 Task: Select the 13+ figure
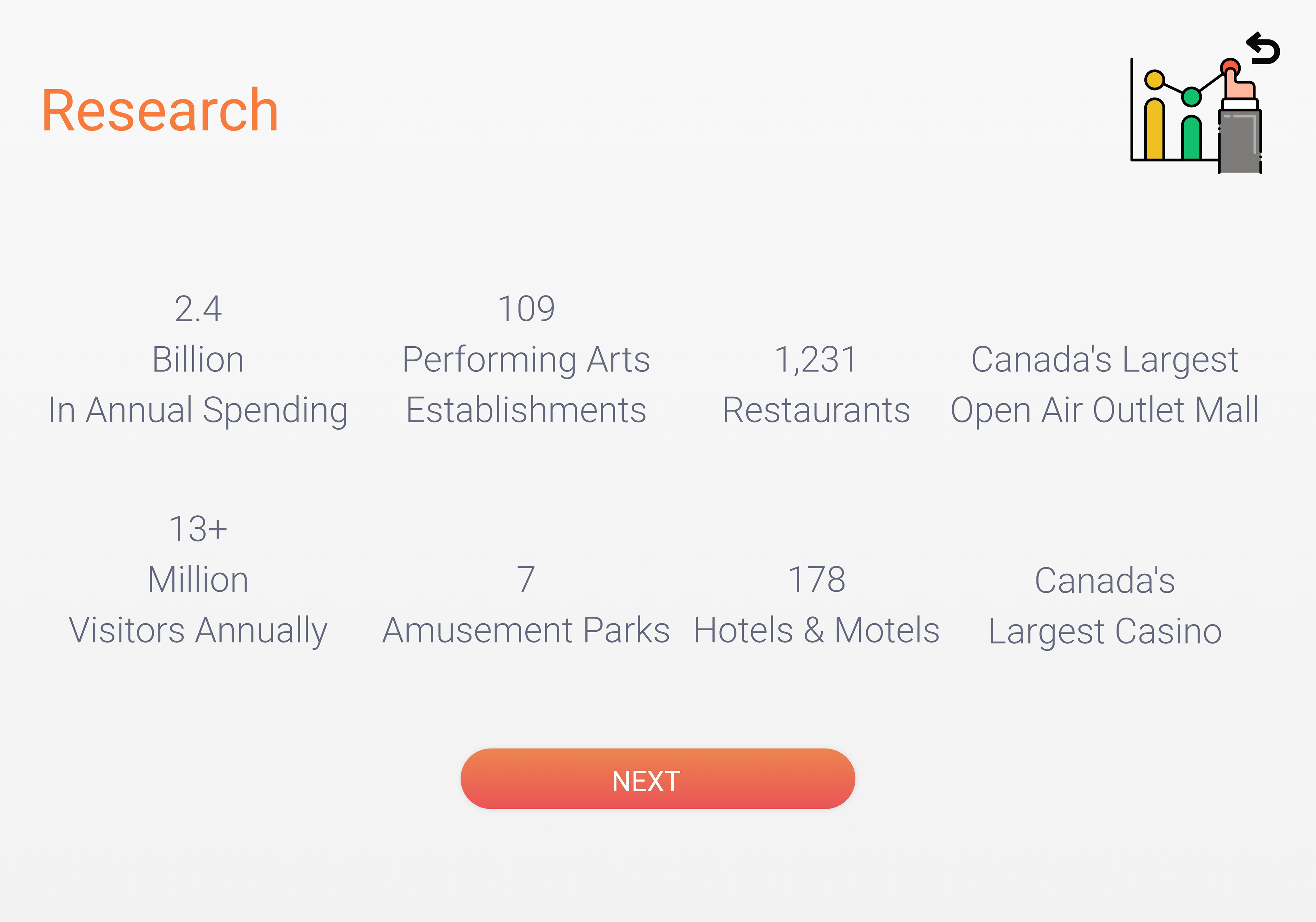click(x=198, y=529)
